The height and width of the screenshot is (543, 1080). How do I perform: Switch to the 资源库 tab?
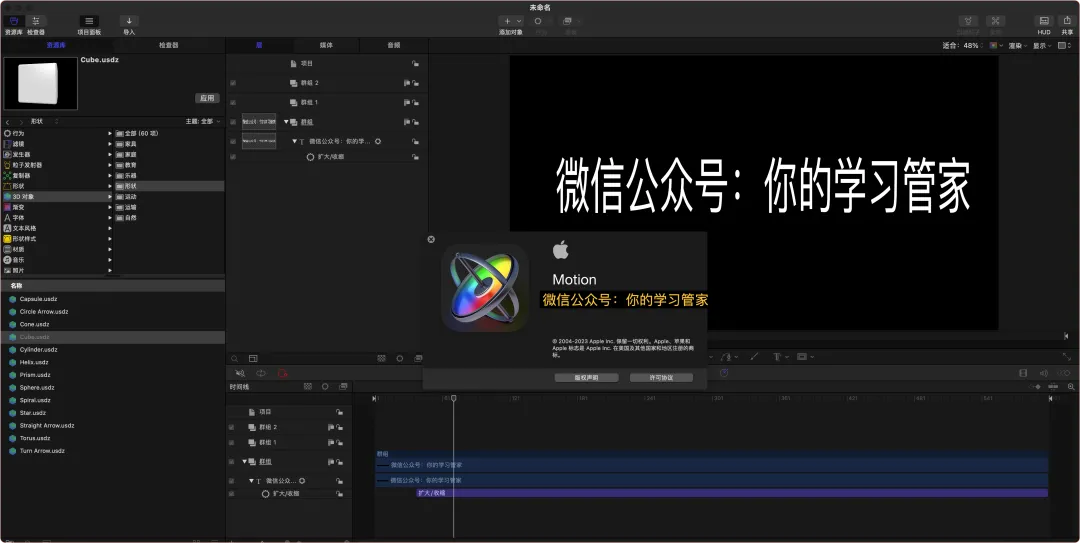click(x=56, y=45)
